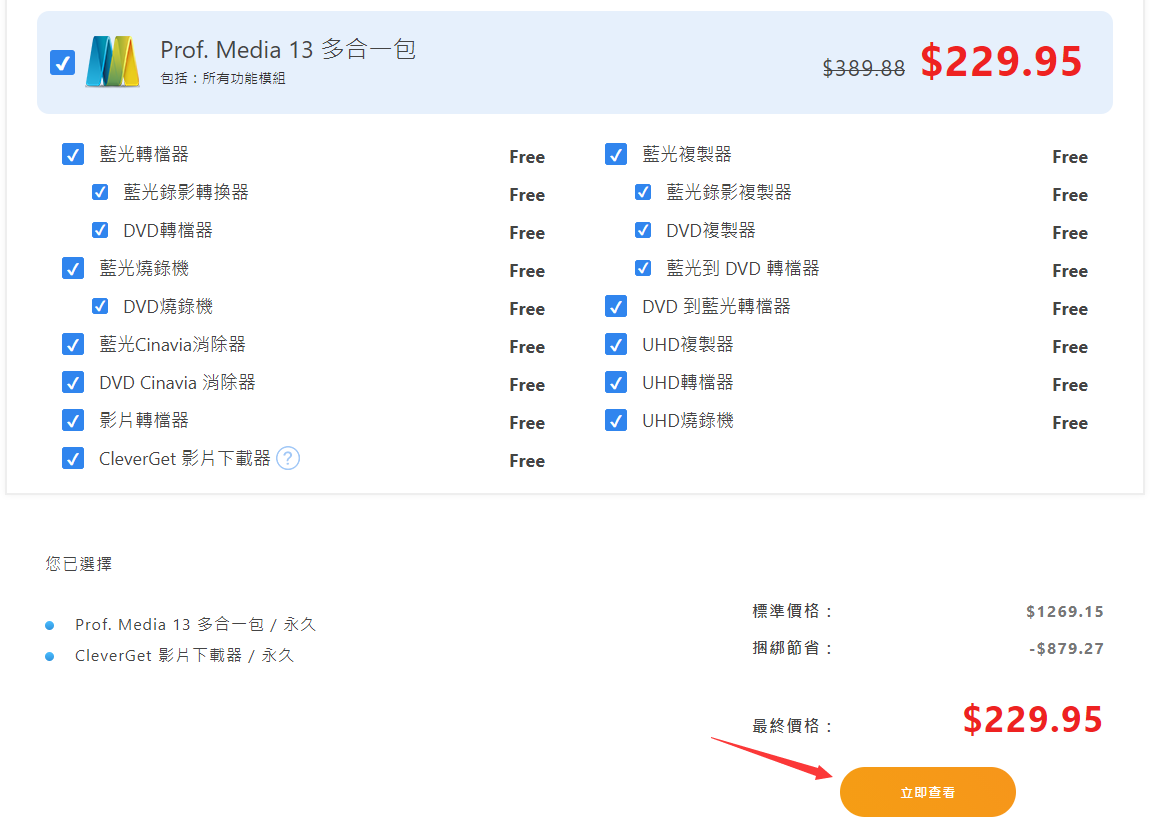Toggle the 藍光複製器 checkbox
Viewport: 1152px width, 826px height.
[x=616, y=154]
